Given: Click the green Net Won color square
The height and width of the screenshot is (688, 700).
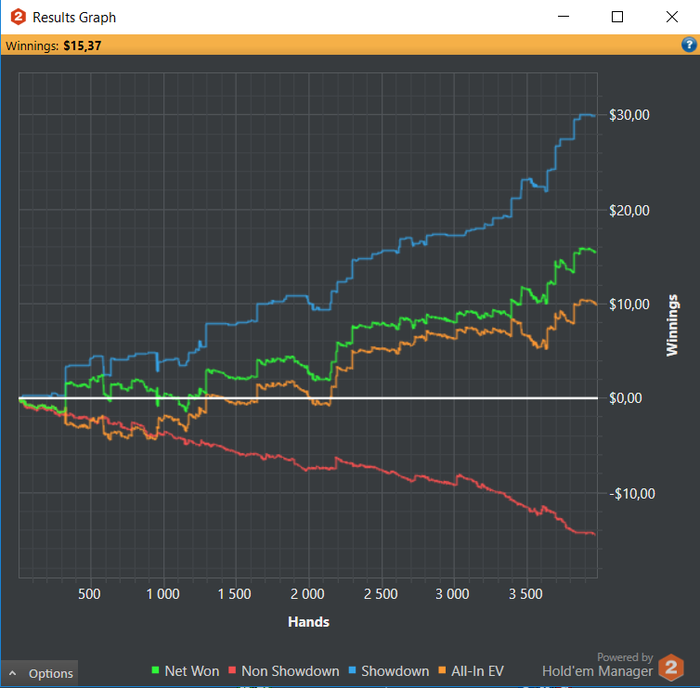Looking at the screenshot, I should pyautogui.click(x=155, y=670).
